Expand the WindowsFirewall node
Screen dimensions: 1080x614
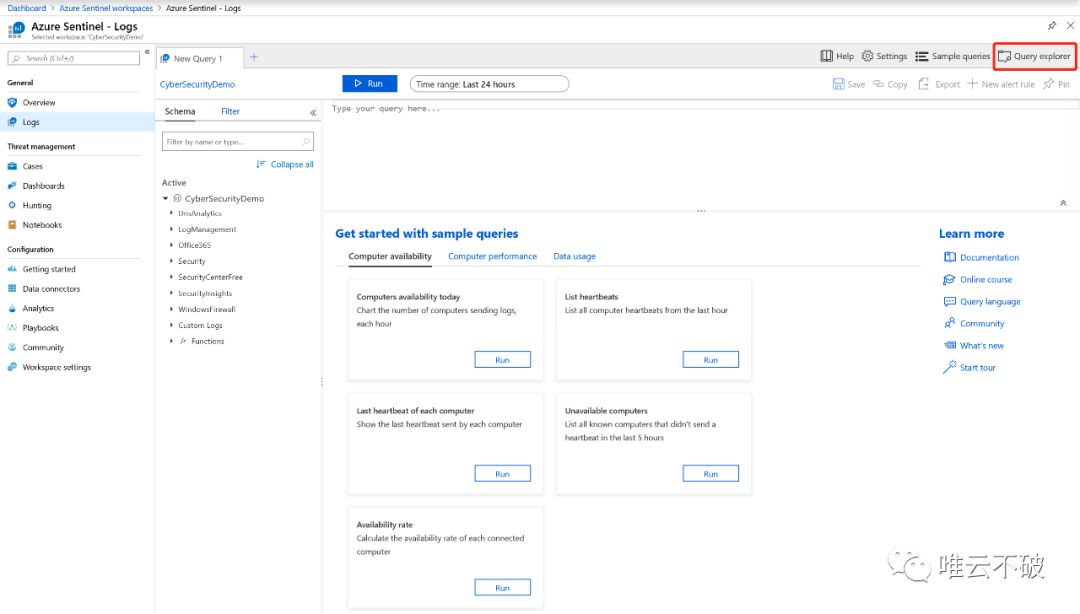click(x=172, y=309)
